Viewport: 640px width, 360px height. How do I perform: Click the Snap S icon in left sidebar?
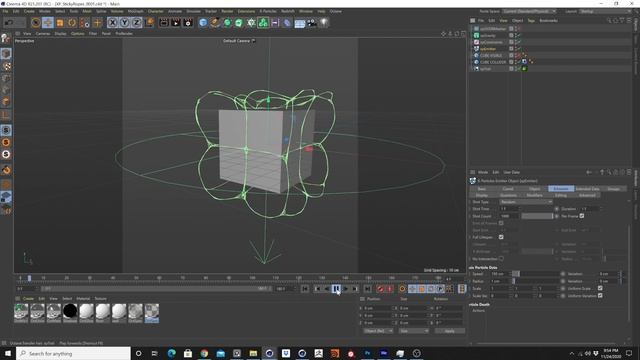tap(6, 130)
